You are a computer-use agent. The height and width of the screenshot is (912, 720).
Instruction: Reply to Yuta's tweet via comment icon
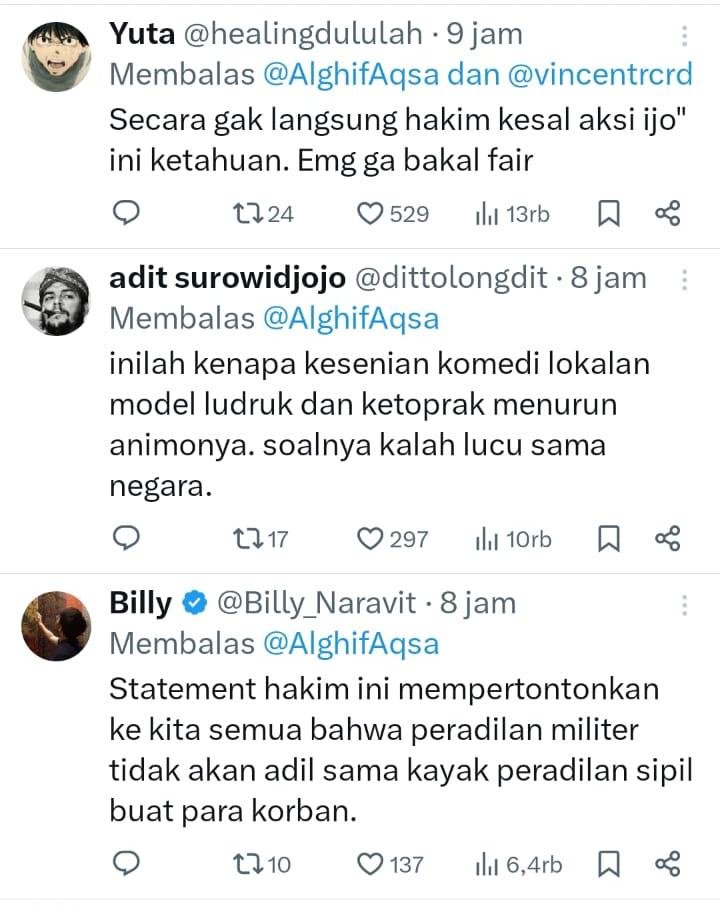click(126, 213)
